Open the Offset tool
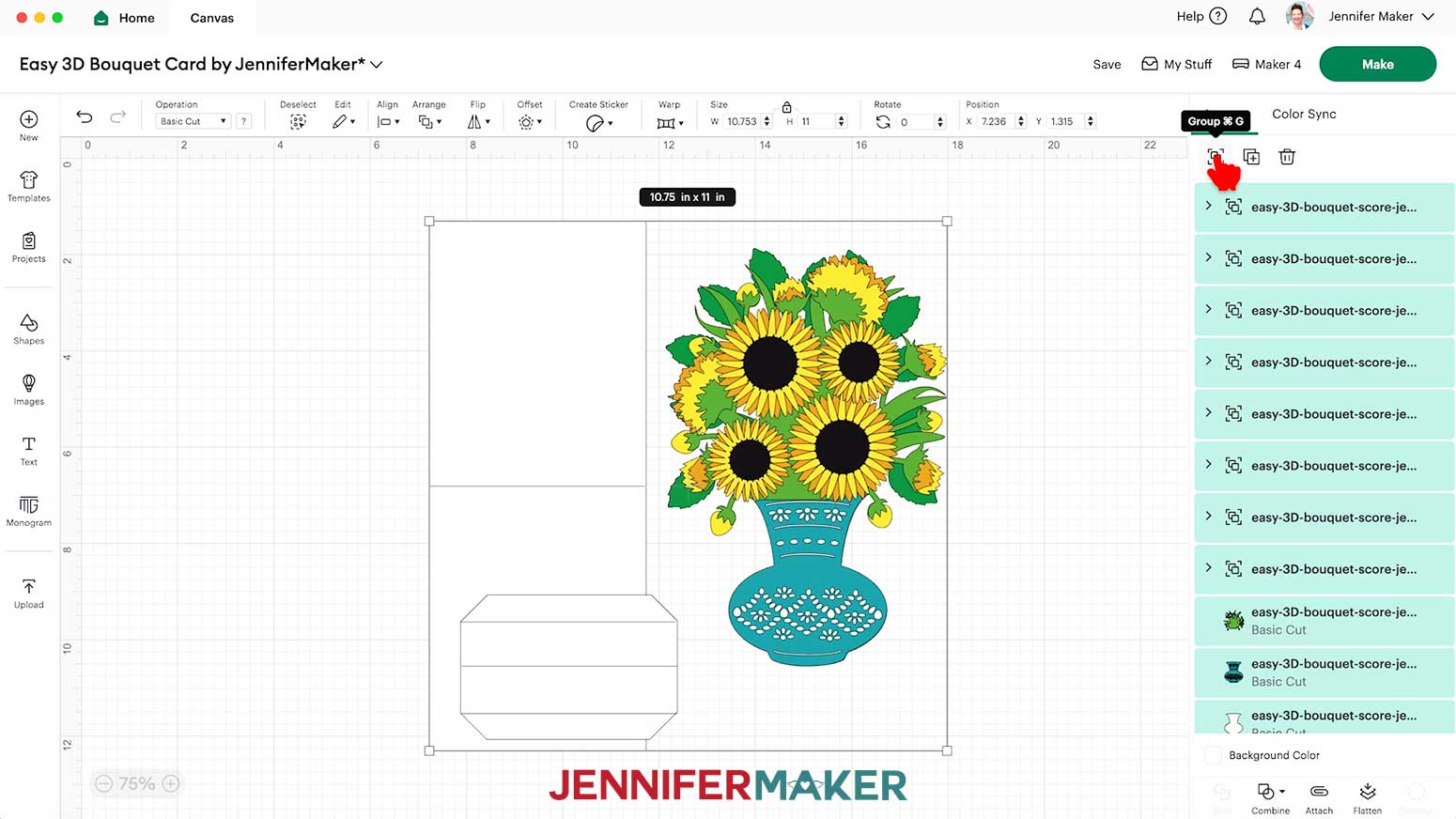The width and height of the screenshot is (1456, 819). 529,122
